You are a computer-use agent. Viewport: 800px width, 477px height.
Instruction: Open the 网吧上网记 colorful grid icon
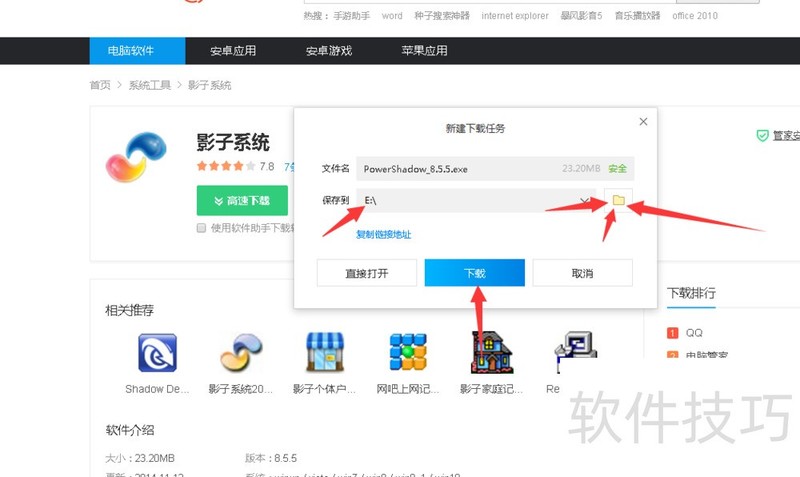[408, 353]
